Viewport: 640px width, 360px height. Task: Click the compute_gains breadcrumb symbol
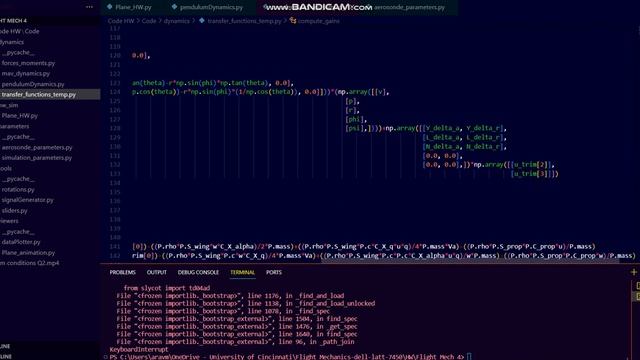[x=318, y=21]
